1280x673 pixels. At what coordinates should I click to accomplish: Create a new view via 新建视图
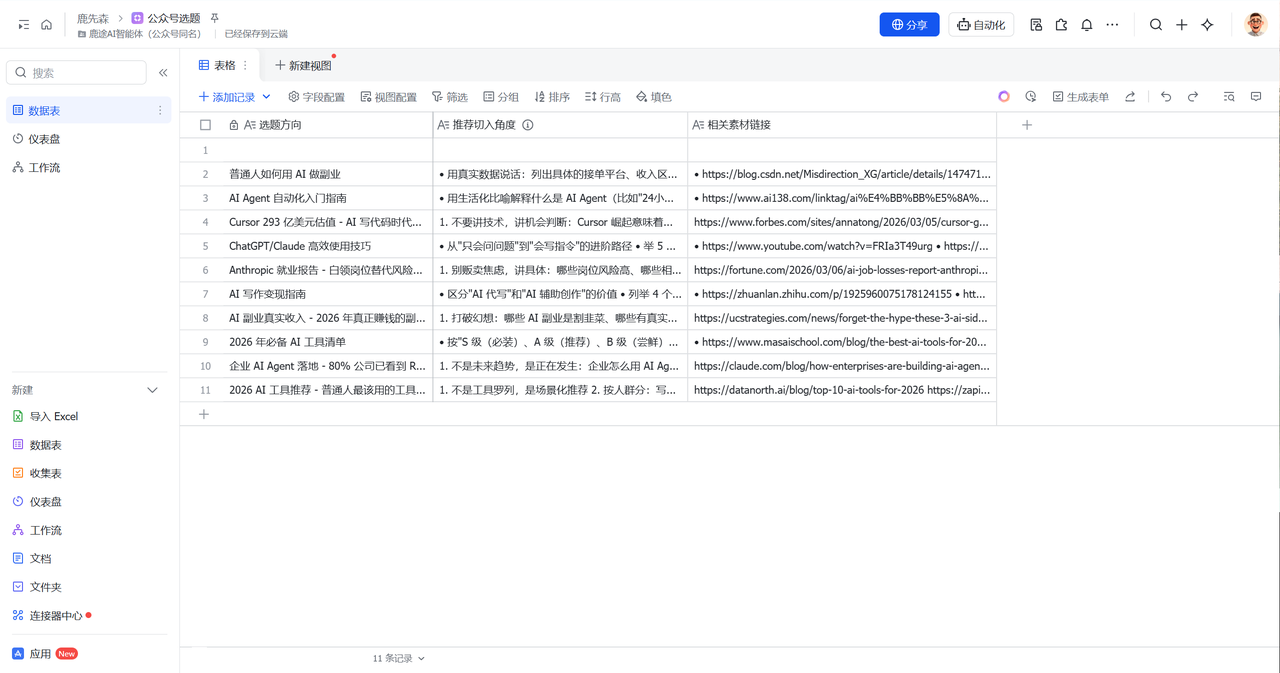(303, 66)
